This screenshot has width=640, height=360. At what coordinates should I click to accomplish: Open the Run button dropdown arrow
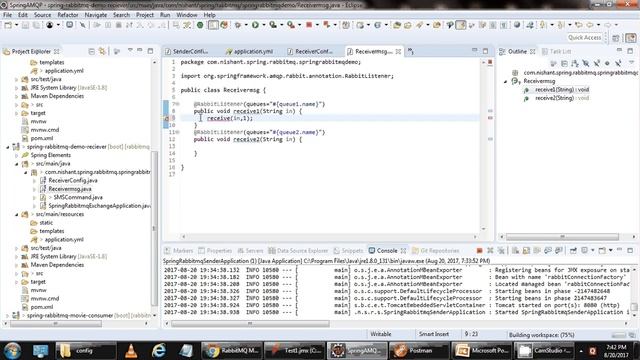click(x=263, y=25)
